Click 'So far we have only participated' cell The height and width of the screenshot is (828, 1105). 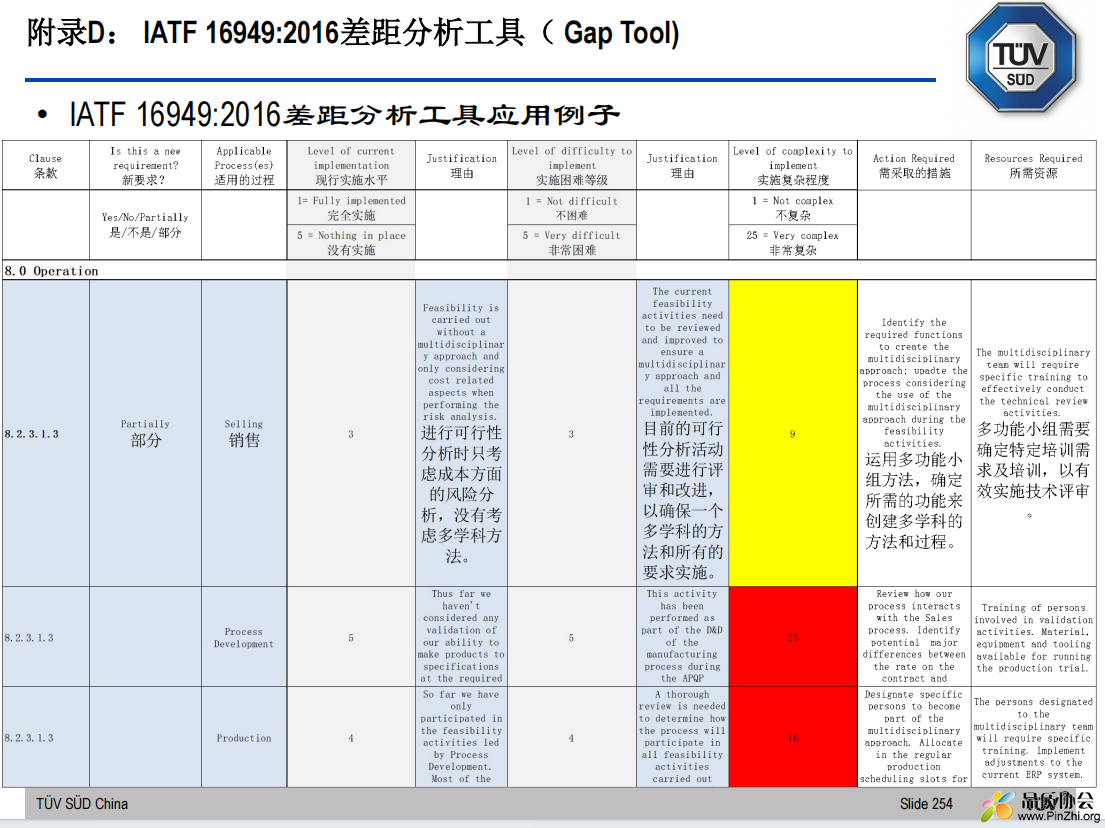tap(462, 737)
